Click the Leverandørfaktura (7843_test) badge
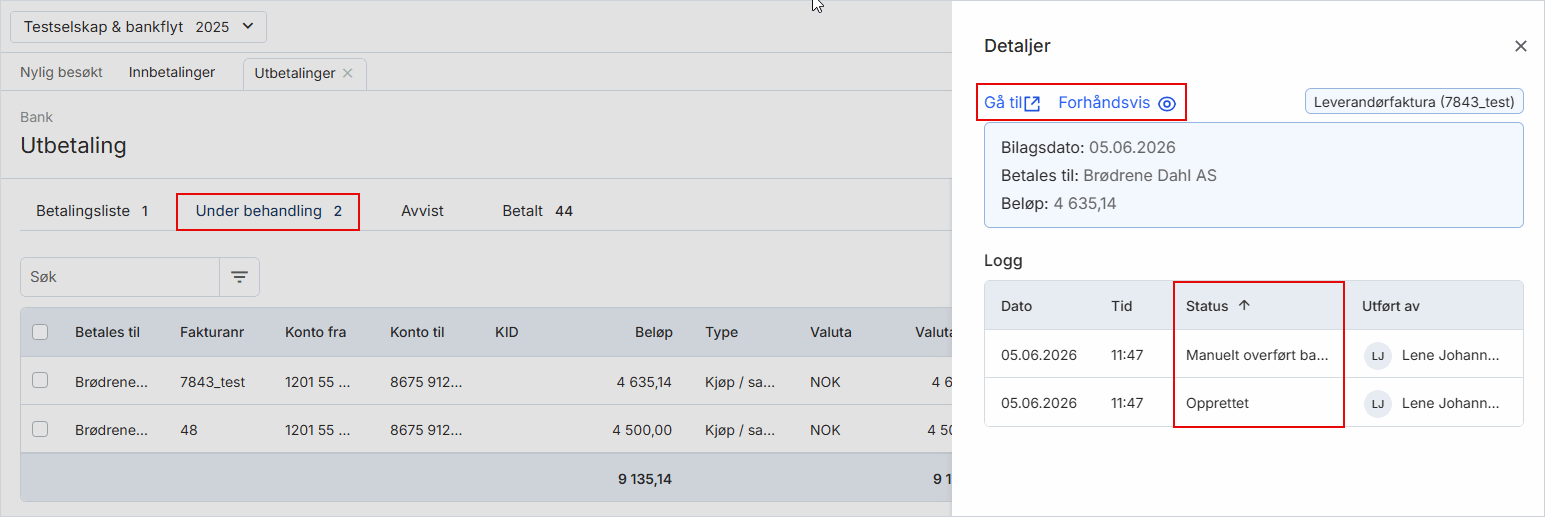1545x517 pixels. pyautogui.click(x=1414, y=102)
